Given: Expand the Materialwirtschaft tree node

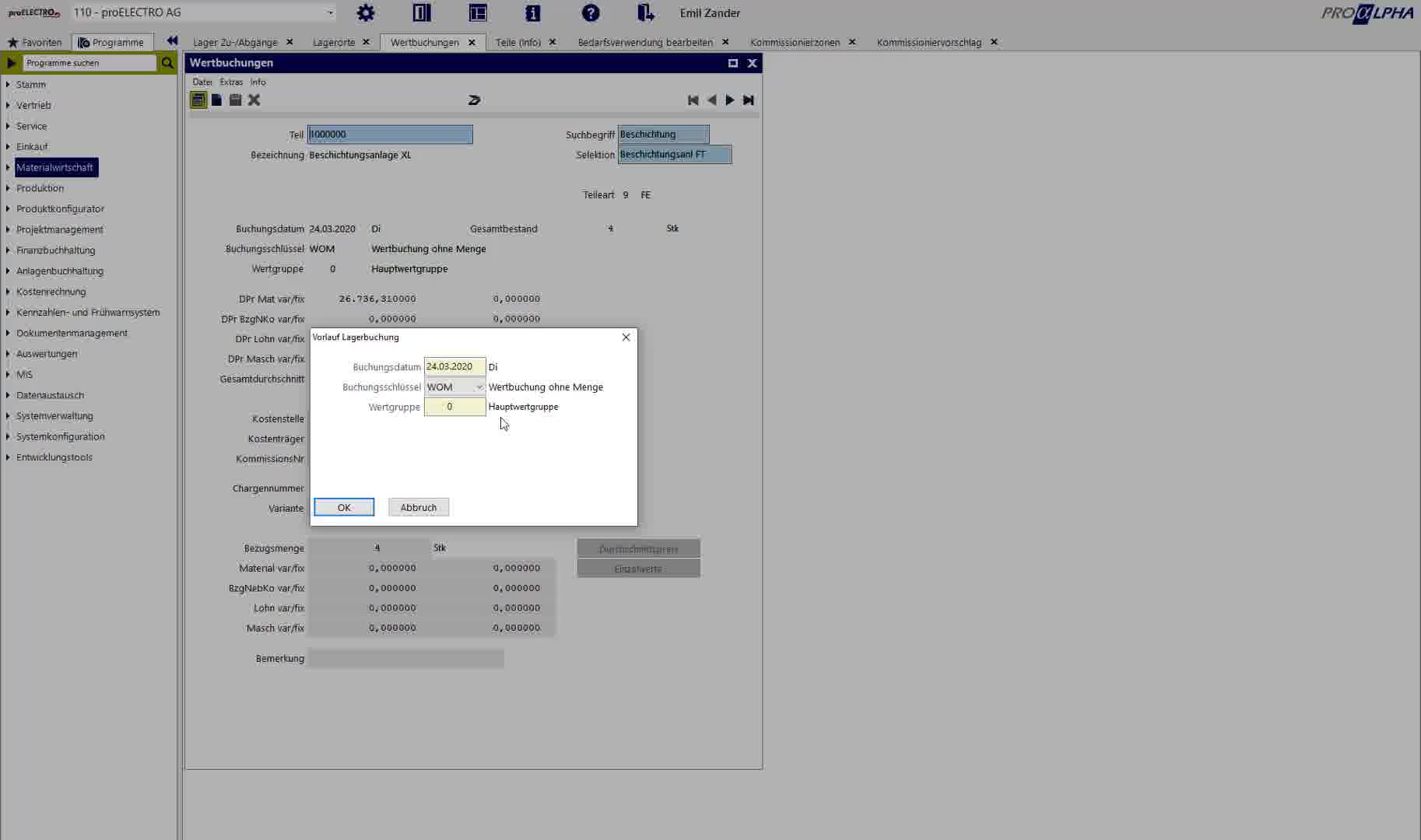Looking at the screenshot, I should (x=8, y=167).
